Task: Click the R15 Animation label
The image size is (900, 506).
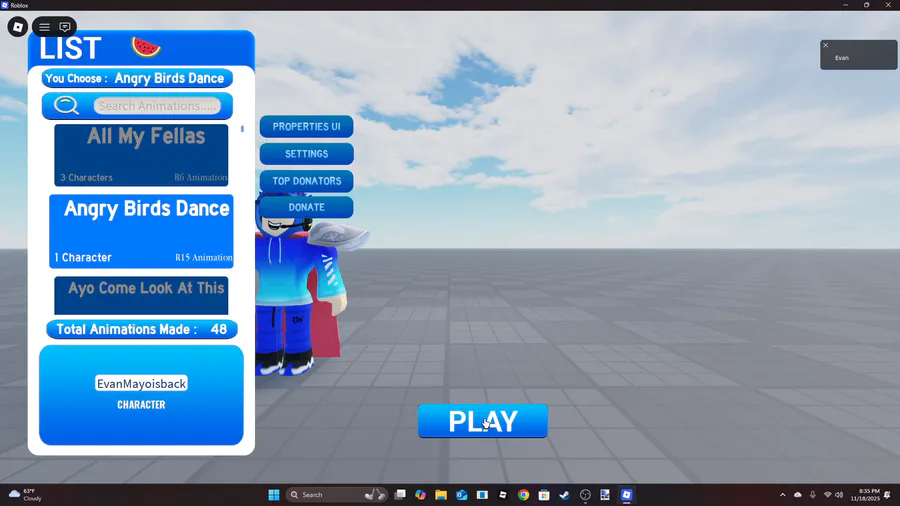Action: (204, 258)
